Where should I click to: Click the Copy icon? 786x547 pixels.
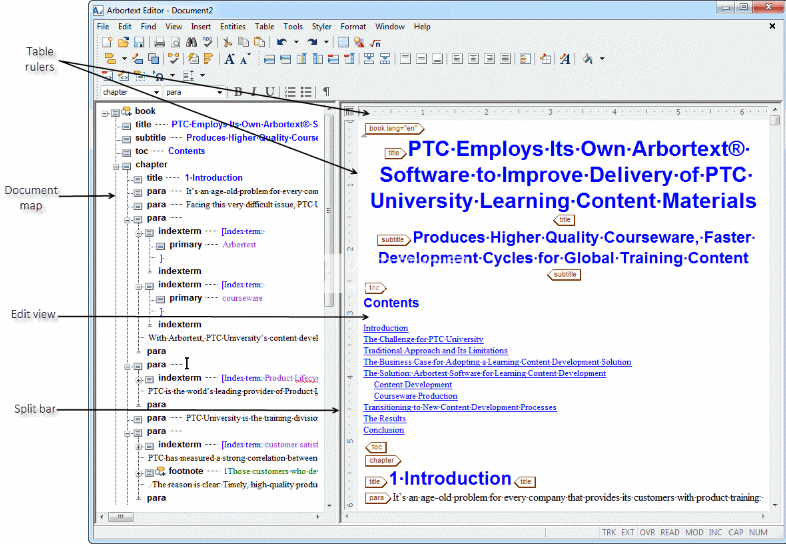[x=243, y=42]
